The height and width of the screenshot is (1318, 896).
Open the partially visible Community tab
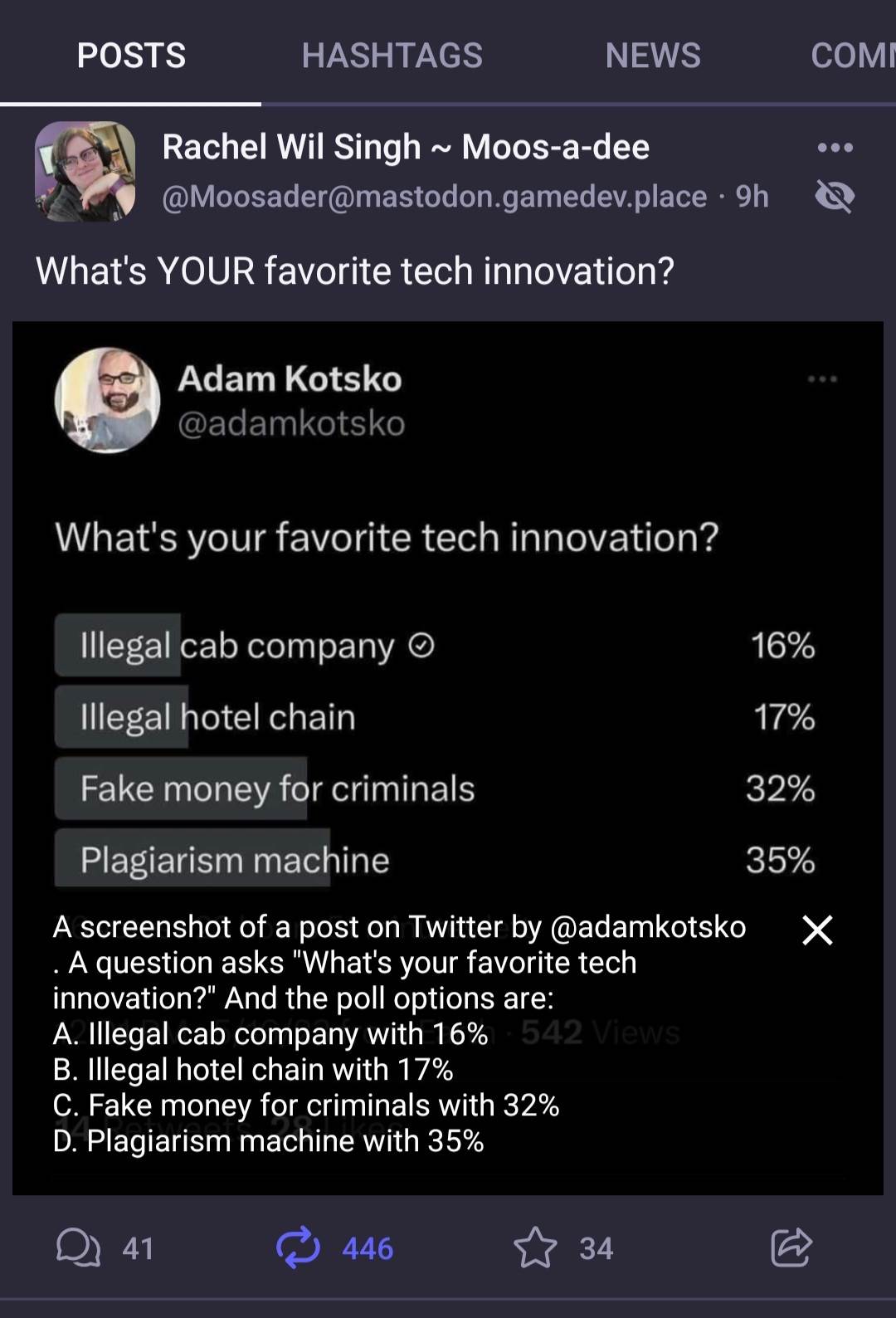point(853,56)
